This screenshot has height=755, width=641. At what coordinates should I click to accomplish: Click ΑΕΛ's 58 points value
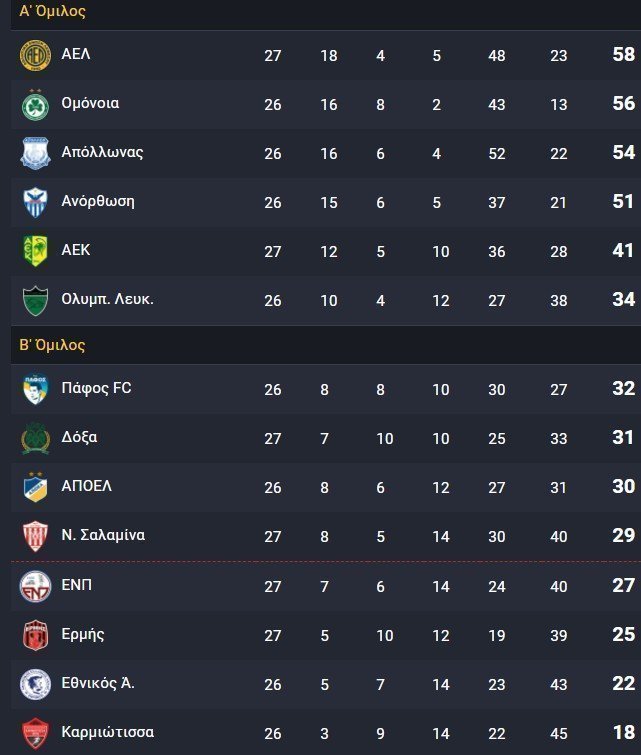coord(624,54)
